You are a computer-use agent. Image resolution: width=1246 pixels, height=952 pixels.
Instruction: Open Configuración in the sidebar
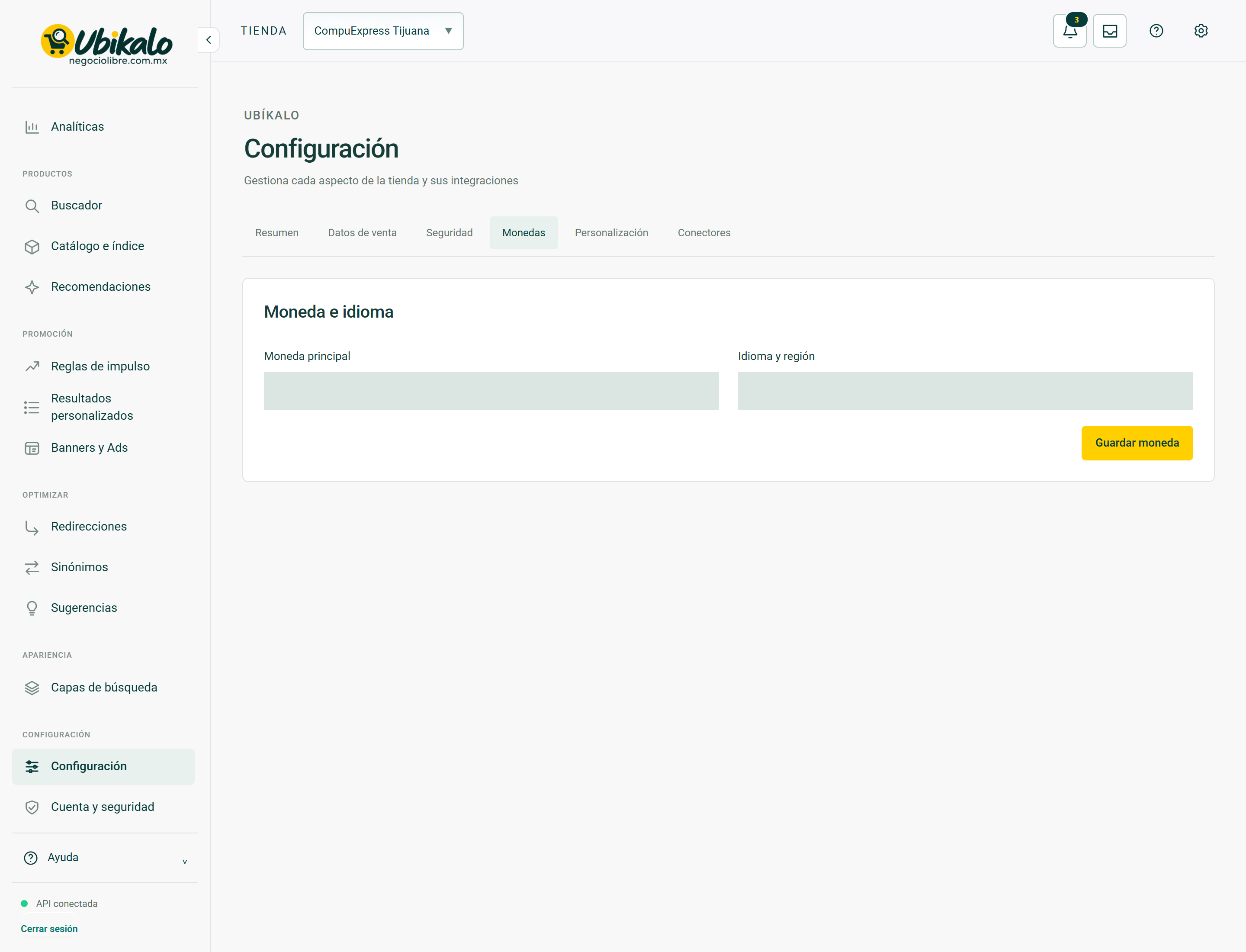(x=104, y=767)
